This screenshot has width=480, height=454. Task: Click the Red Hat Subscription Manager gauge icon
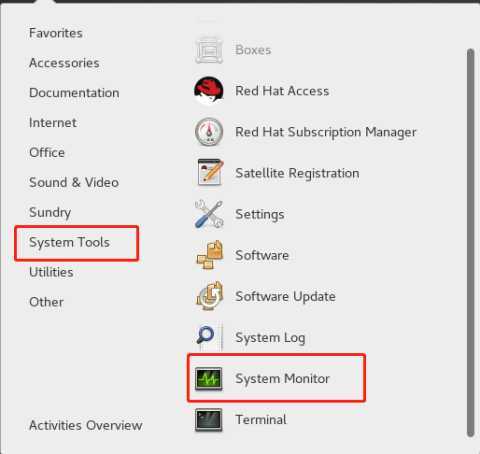(209, 132)
